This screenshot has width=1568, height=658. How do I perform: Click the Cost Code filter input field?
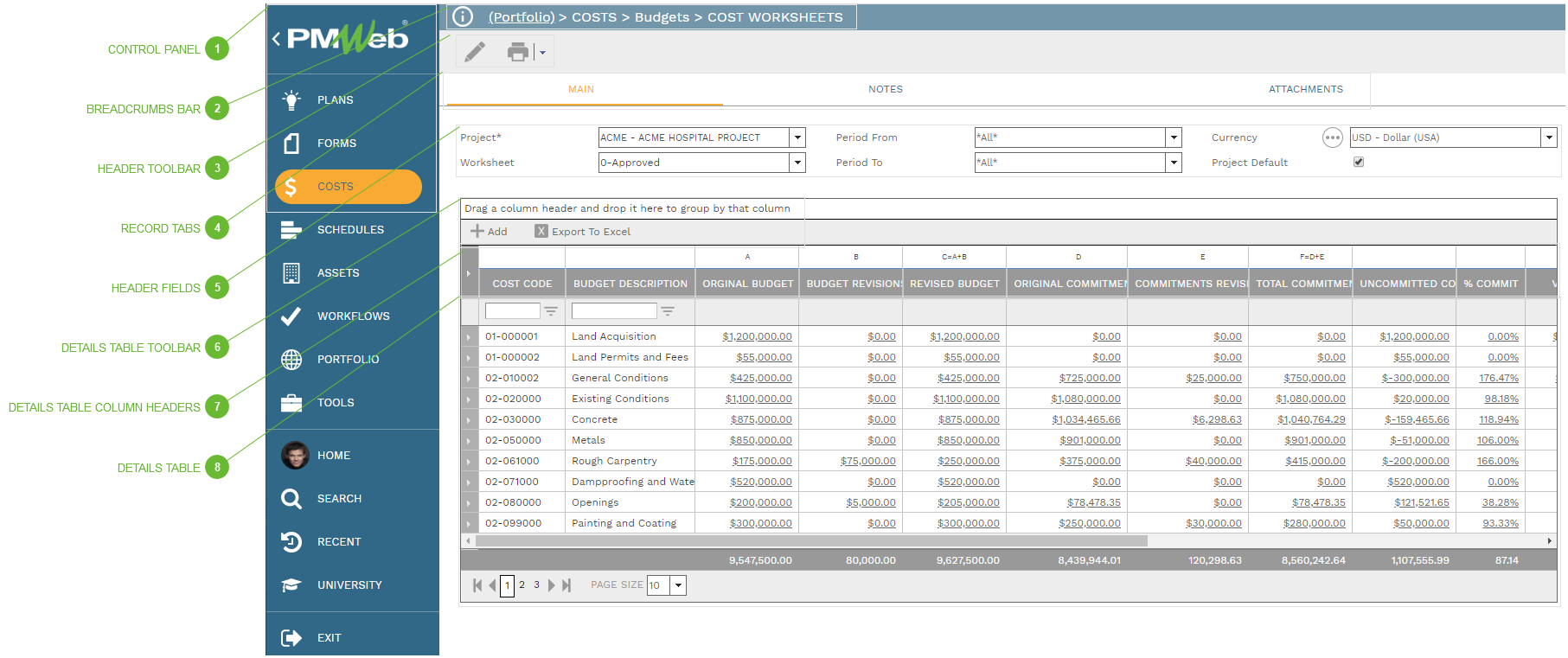point(512,311)
